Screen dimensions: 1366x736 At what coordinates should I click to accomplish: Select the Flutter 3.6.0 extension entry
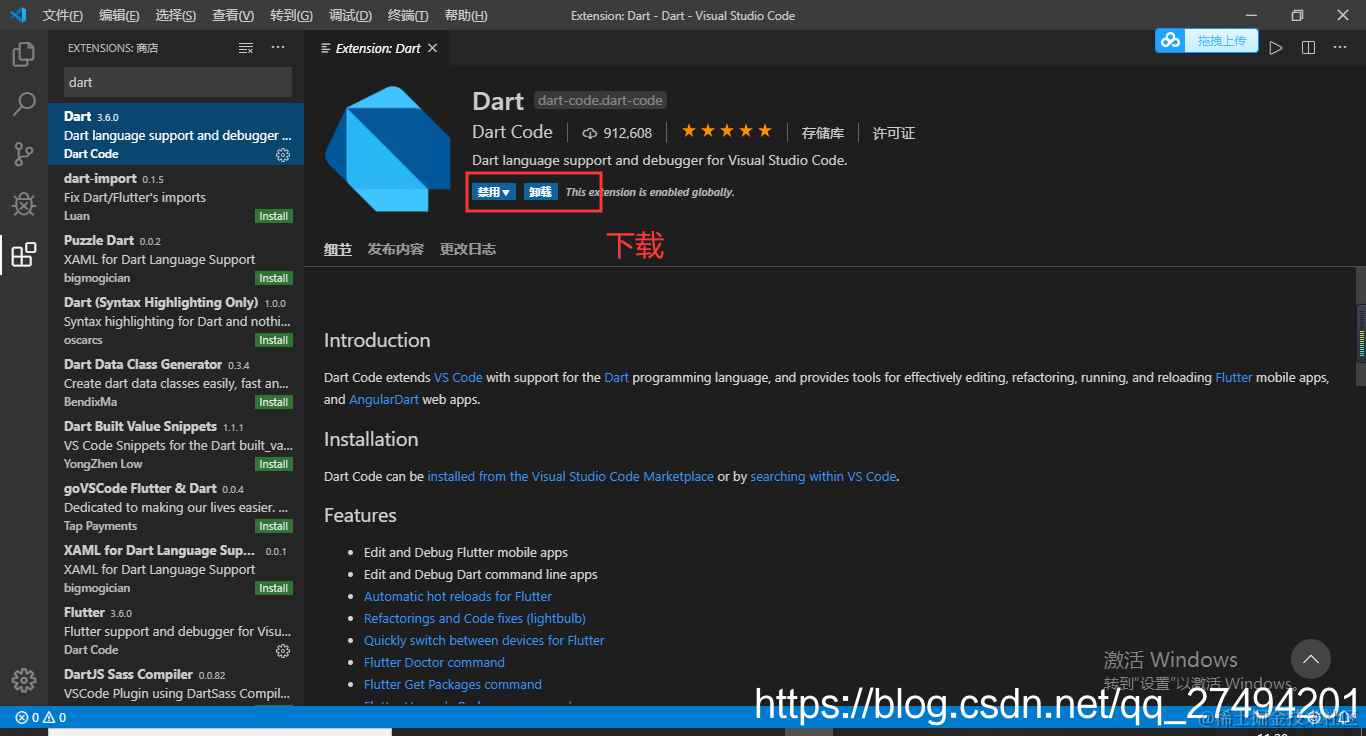(176, 631)
